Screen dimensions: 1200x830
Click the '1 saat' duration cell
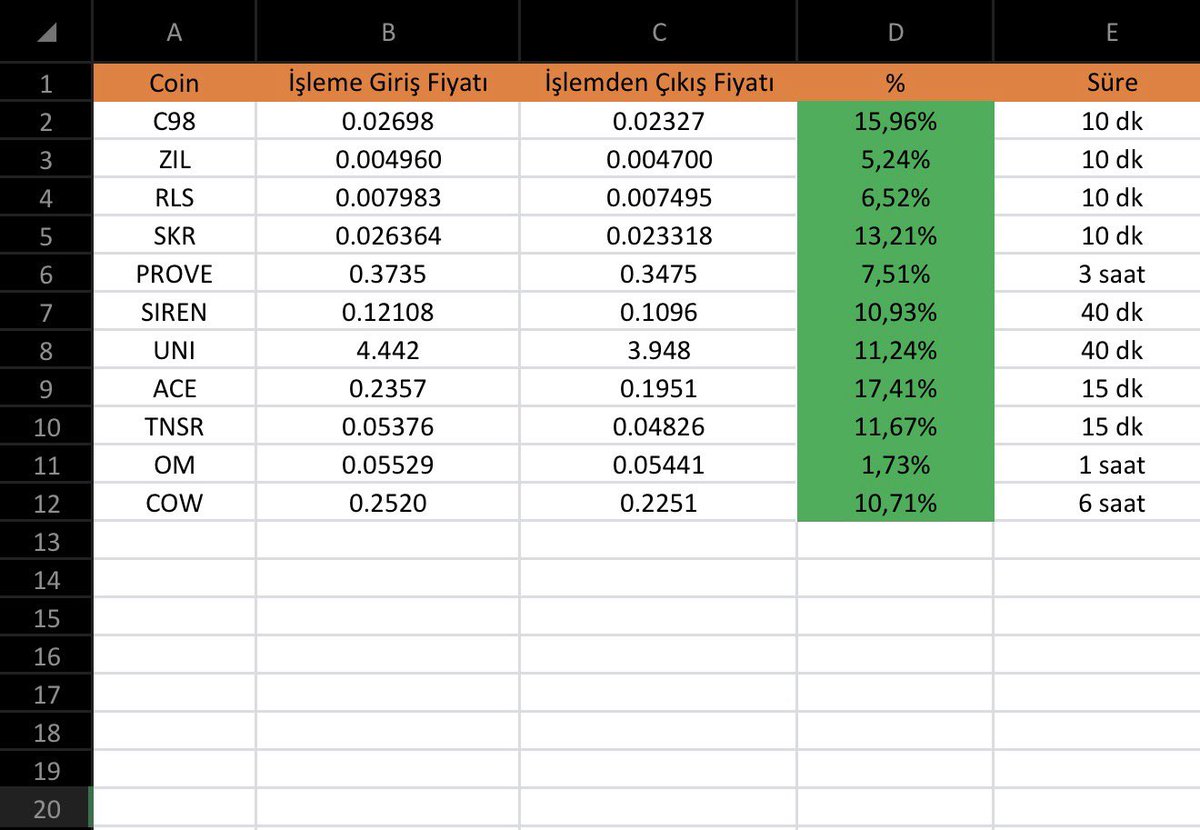click(1097, 465)
